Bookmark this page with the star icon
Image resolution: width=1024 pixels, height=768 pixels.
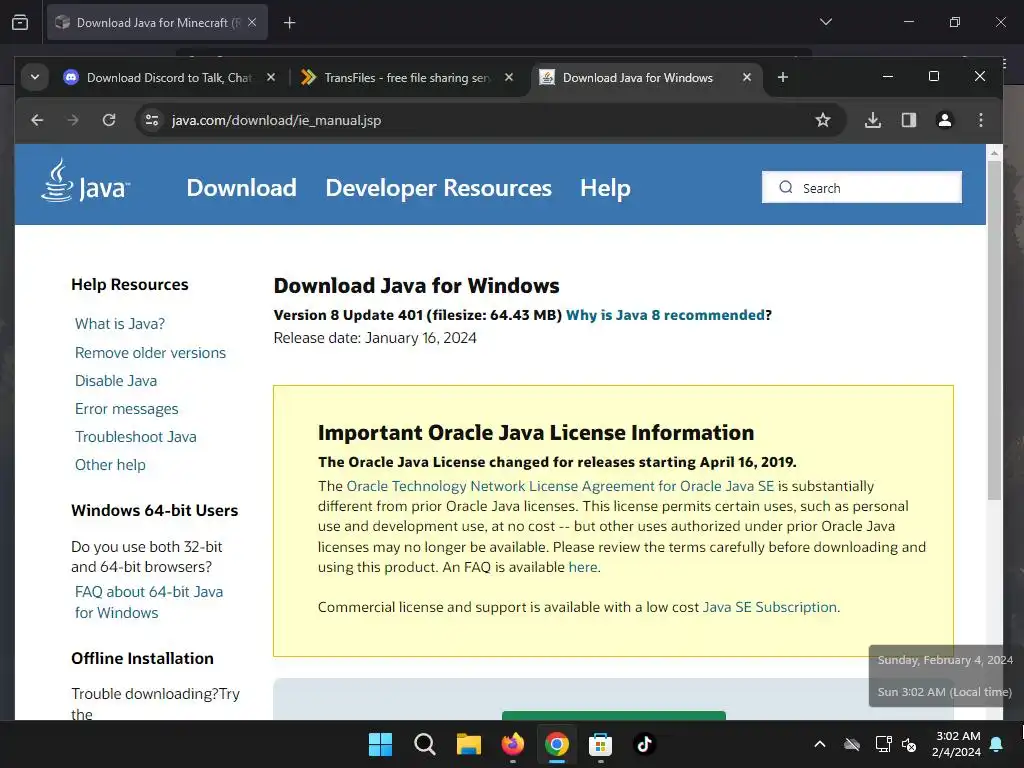tap(823, 120)
